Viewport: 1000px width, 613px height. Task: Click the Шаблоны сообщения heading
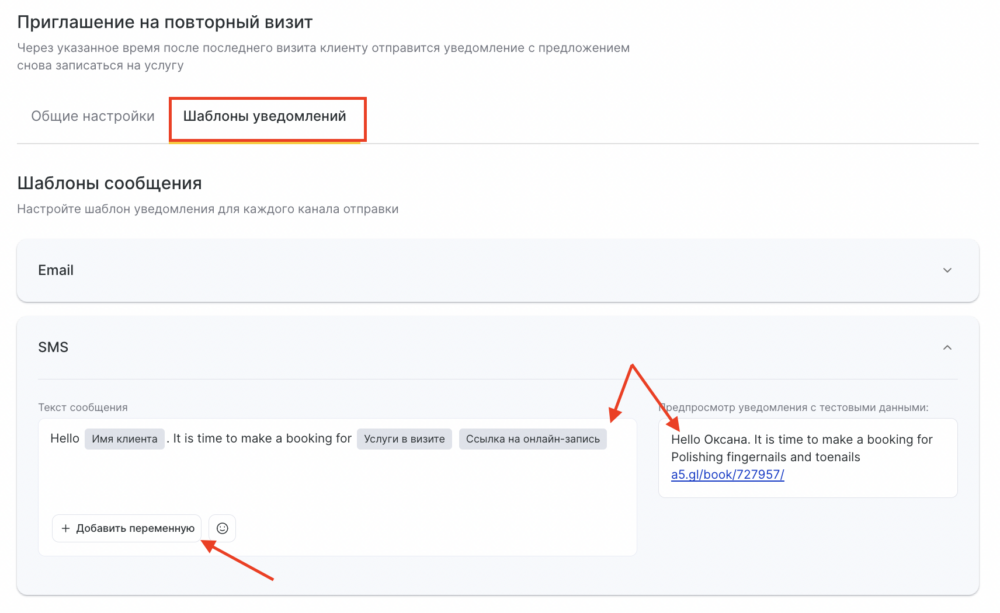pyautogui.click(x=109, y=183)
